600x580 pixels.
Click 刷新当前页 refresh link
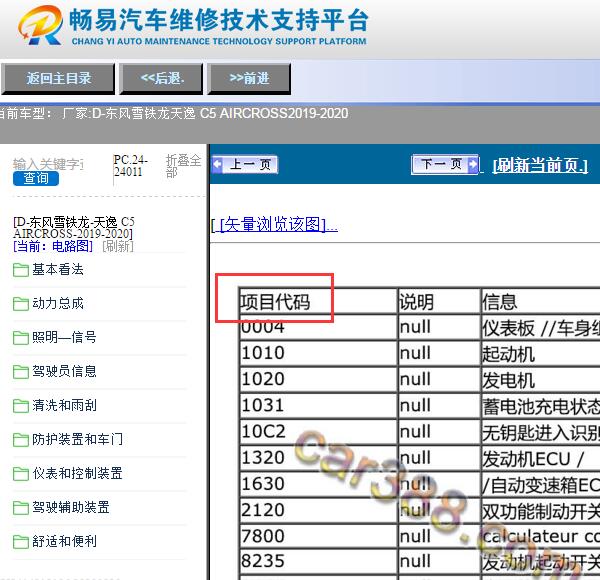(540, 166)
